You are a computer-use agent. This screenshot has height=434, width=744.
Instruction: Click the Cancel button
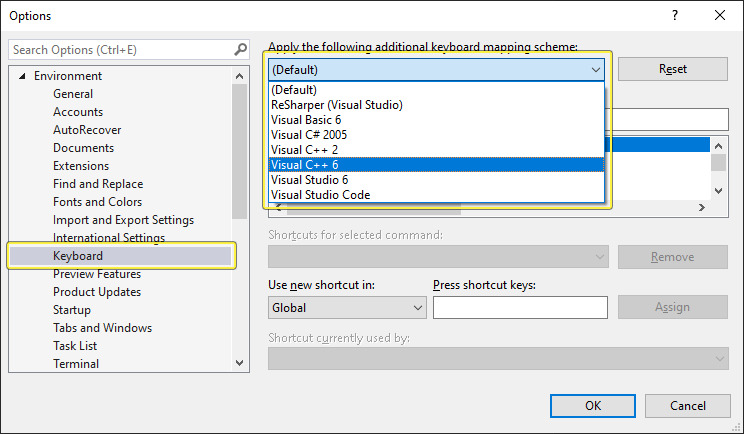(x=688, y=406)
